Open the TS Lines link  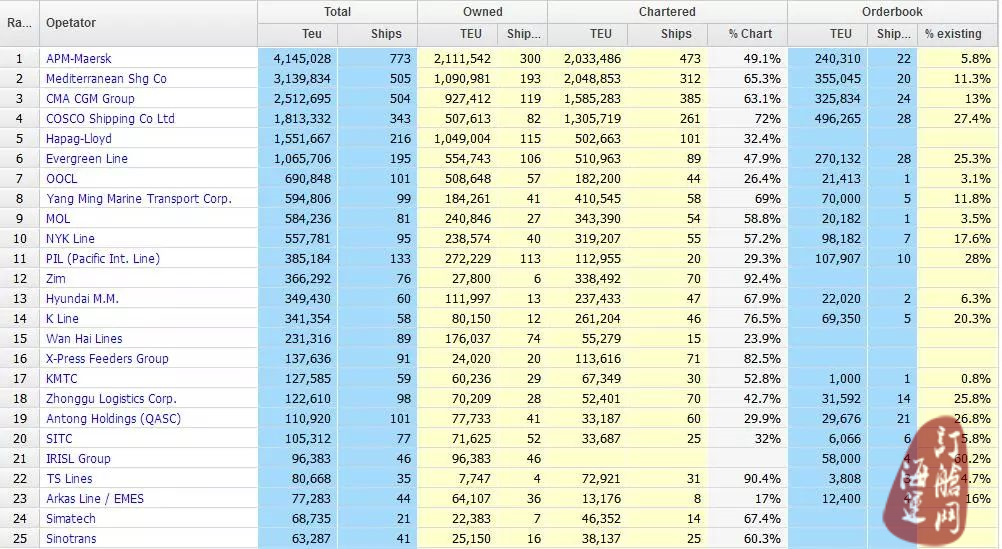pos(69,479)
